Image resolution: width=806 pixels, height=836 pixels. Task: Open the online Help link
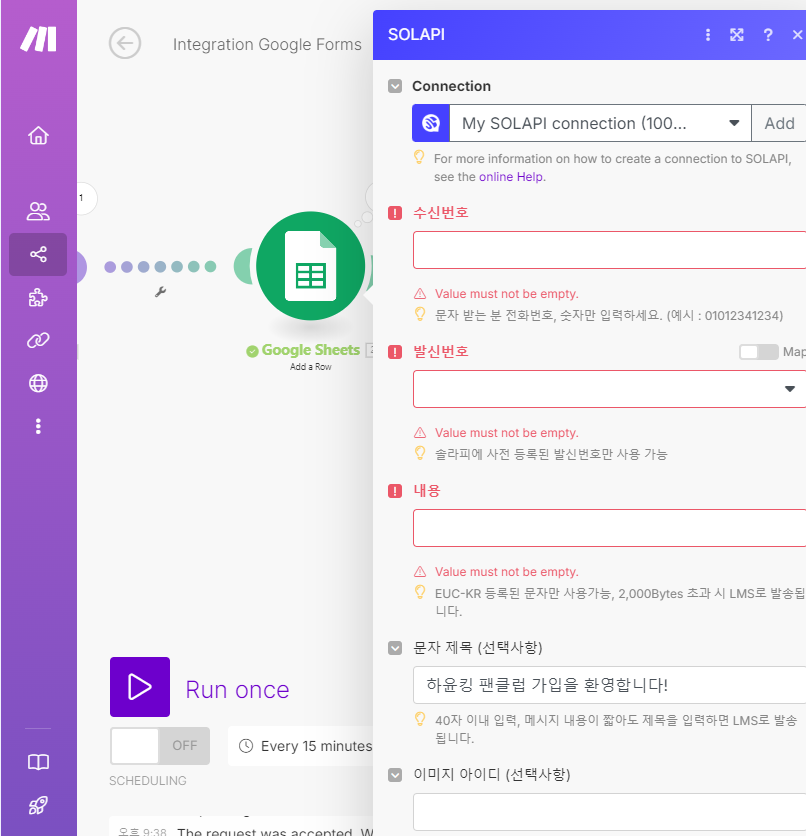(511, 176)
